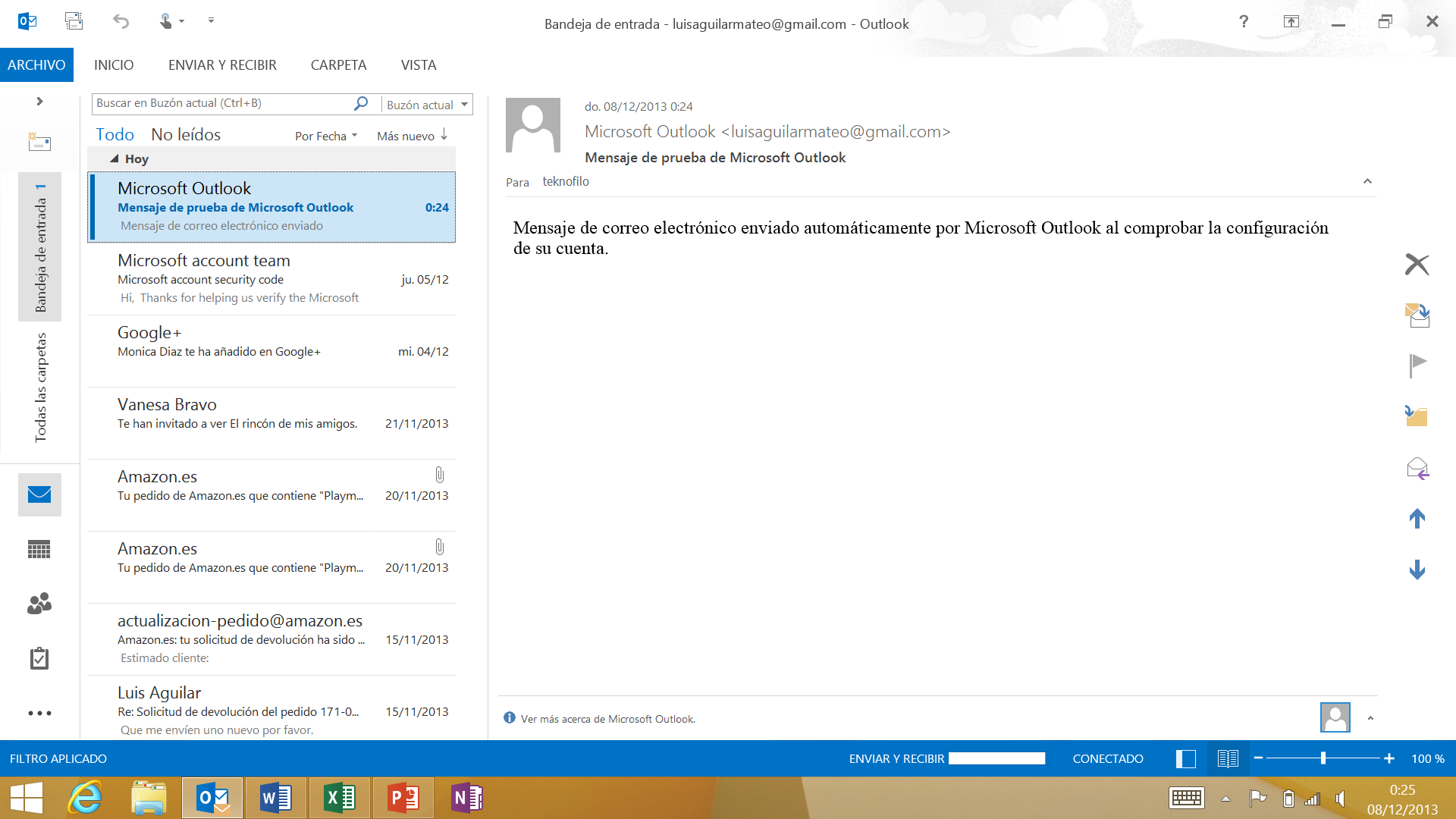
Task: Show only No leídos messages
Action: coord(186,135)
